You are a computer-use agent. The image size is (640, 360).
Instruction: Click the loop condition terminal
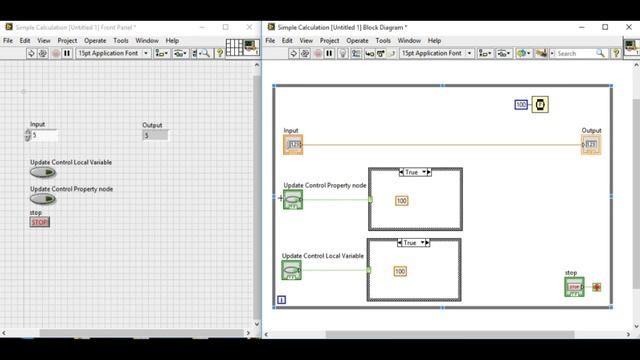596,287
